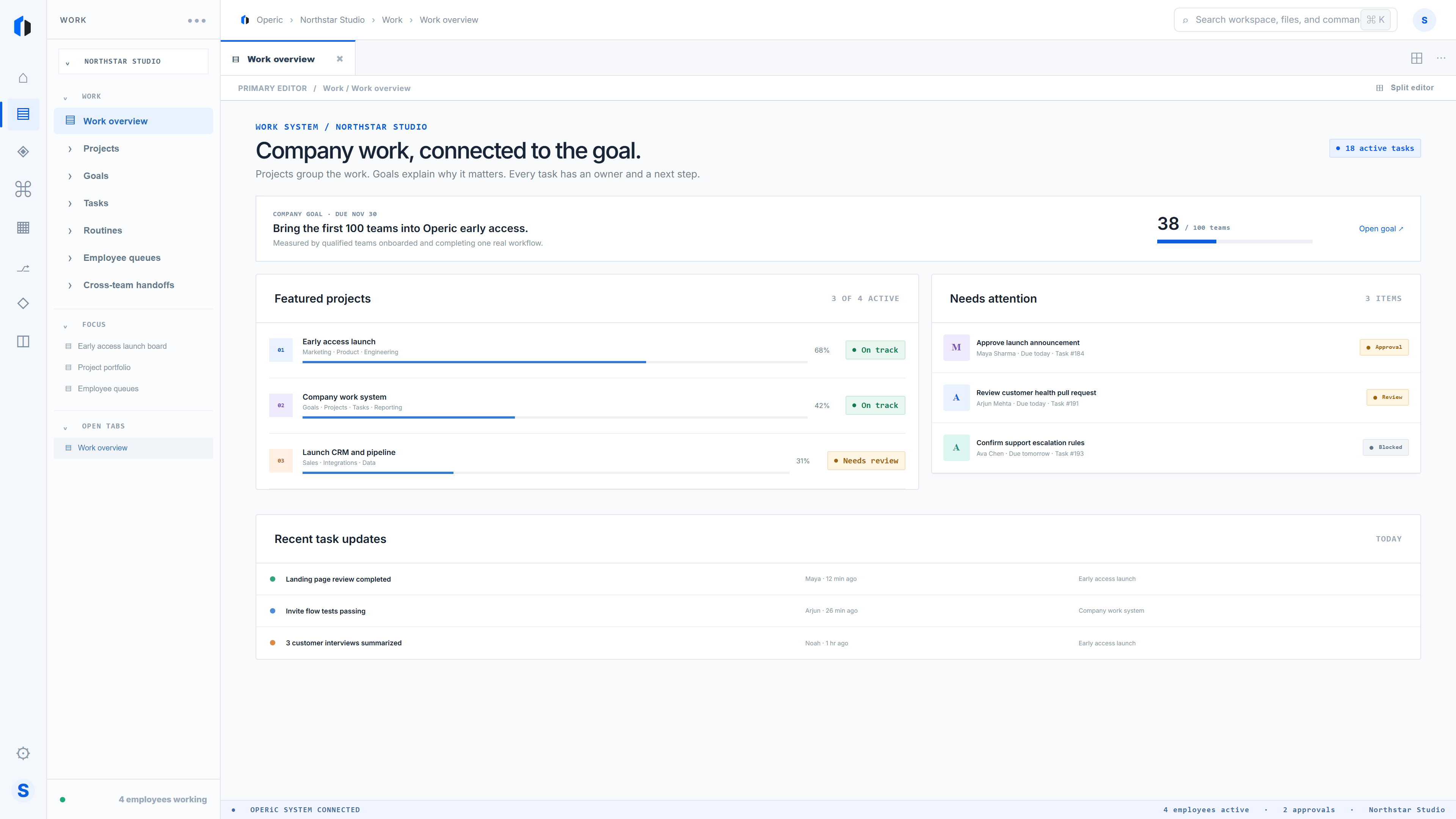Click the Northstar Studio breadcrumb

[x=333, y=20]
